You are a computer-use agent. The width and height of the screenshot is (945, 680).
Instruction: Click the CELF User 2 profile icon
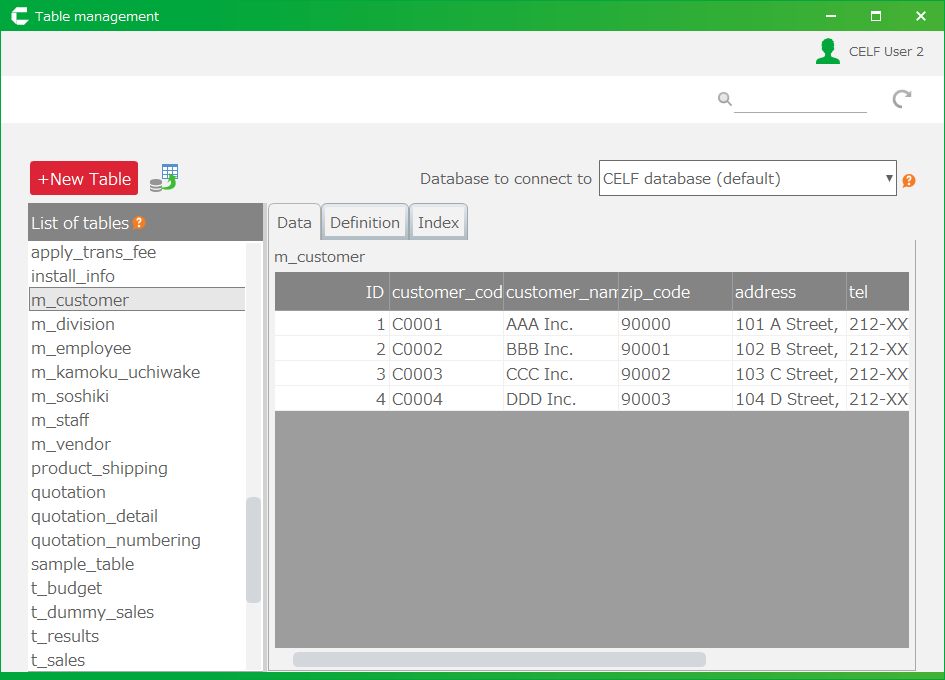click(x=827, y=51)
